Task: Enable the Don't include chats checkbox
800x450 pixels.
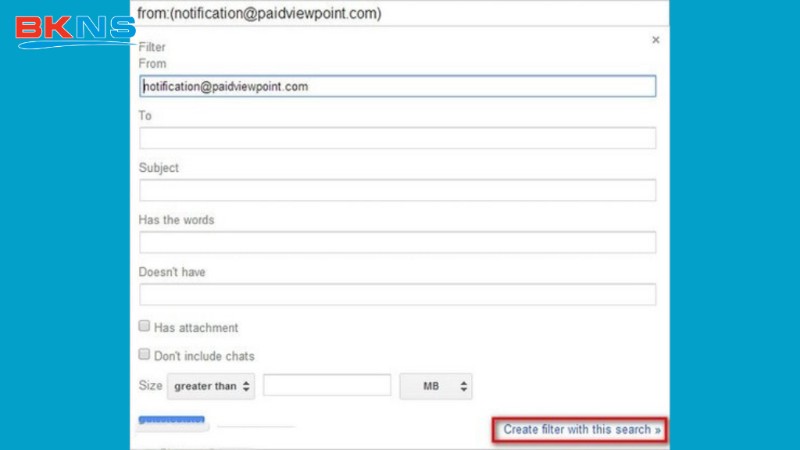Action: pos(145,354)
